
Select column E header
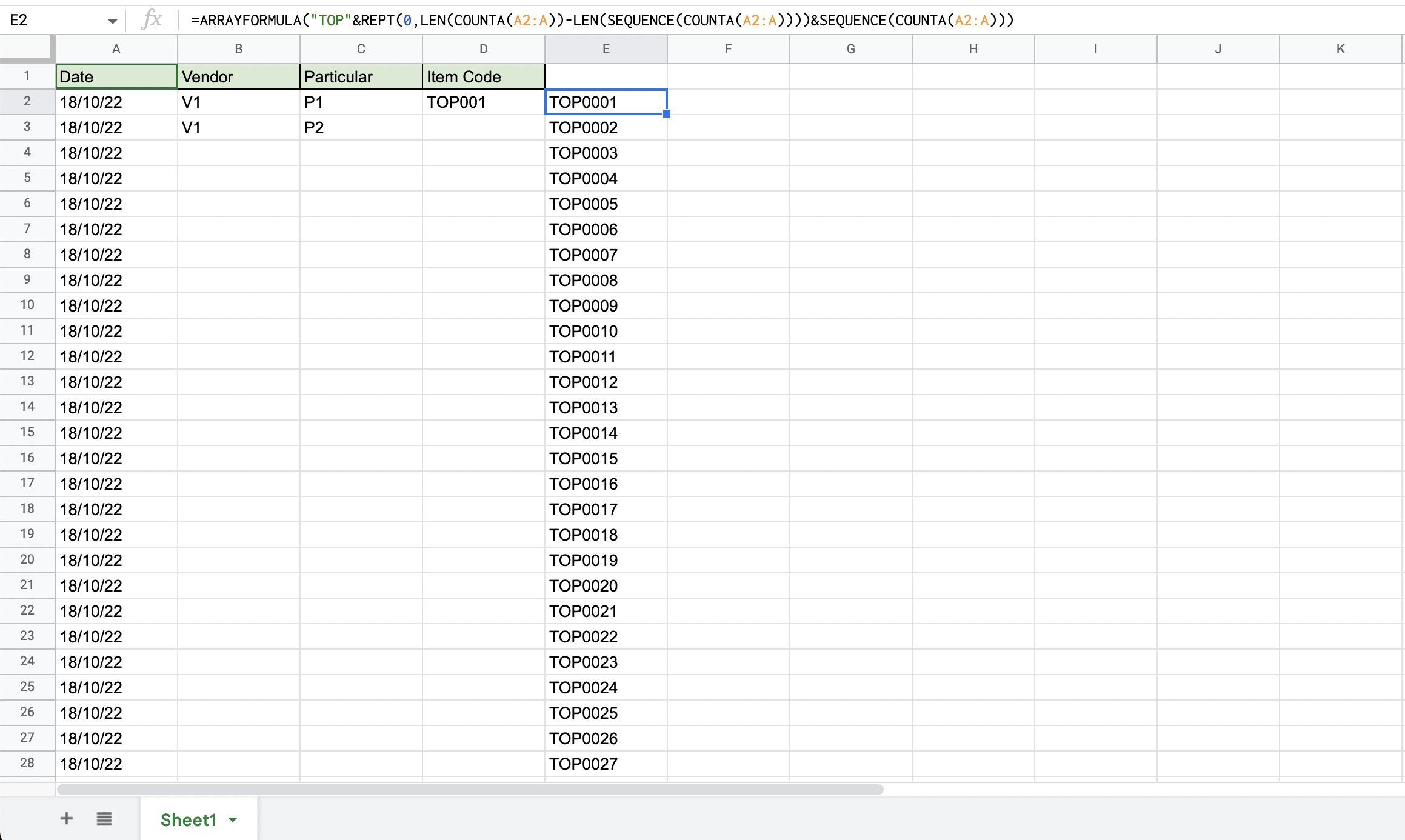coord(606,48)
